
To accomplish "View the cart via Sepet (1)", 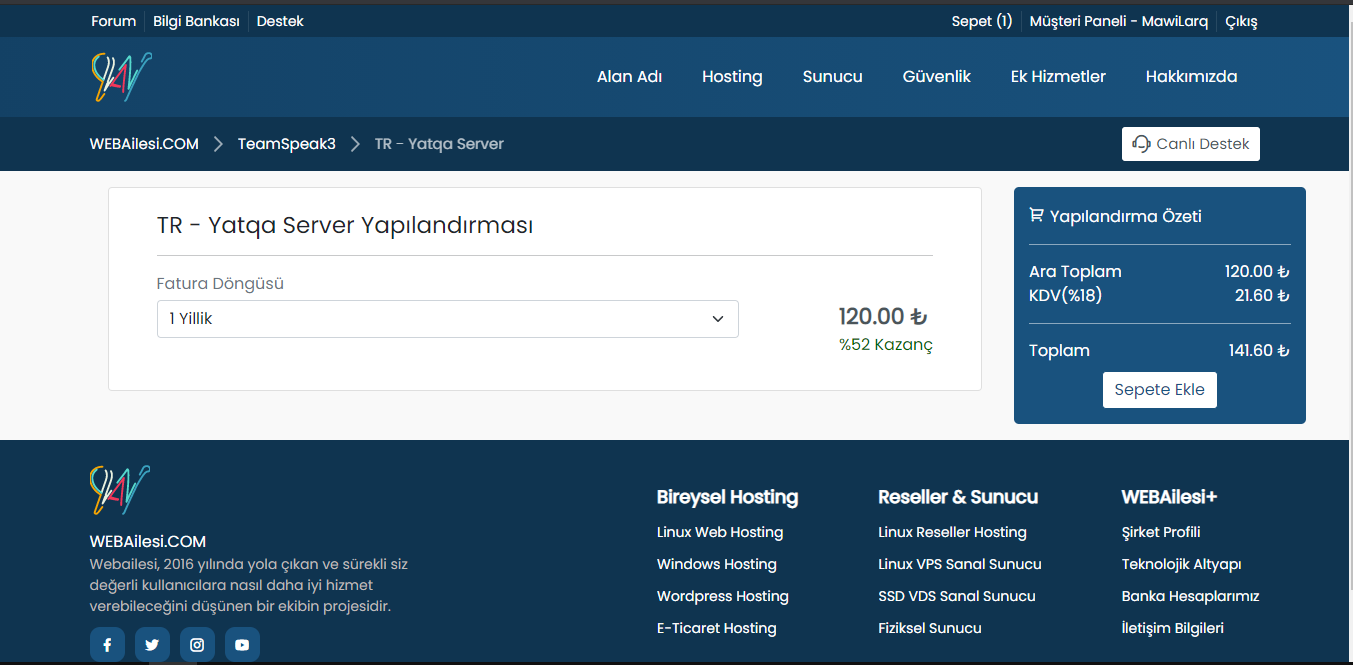I will (982, 21).
